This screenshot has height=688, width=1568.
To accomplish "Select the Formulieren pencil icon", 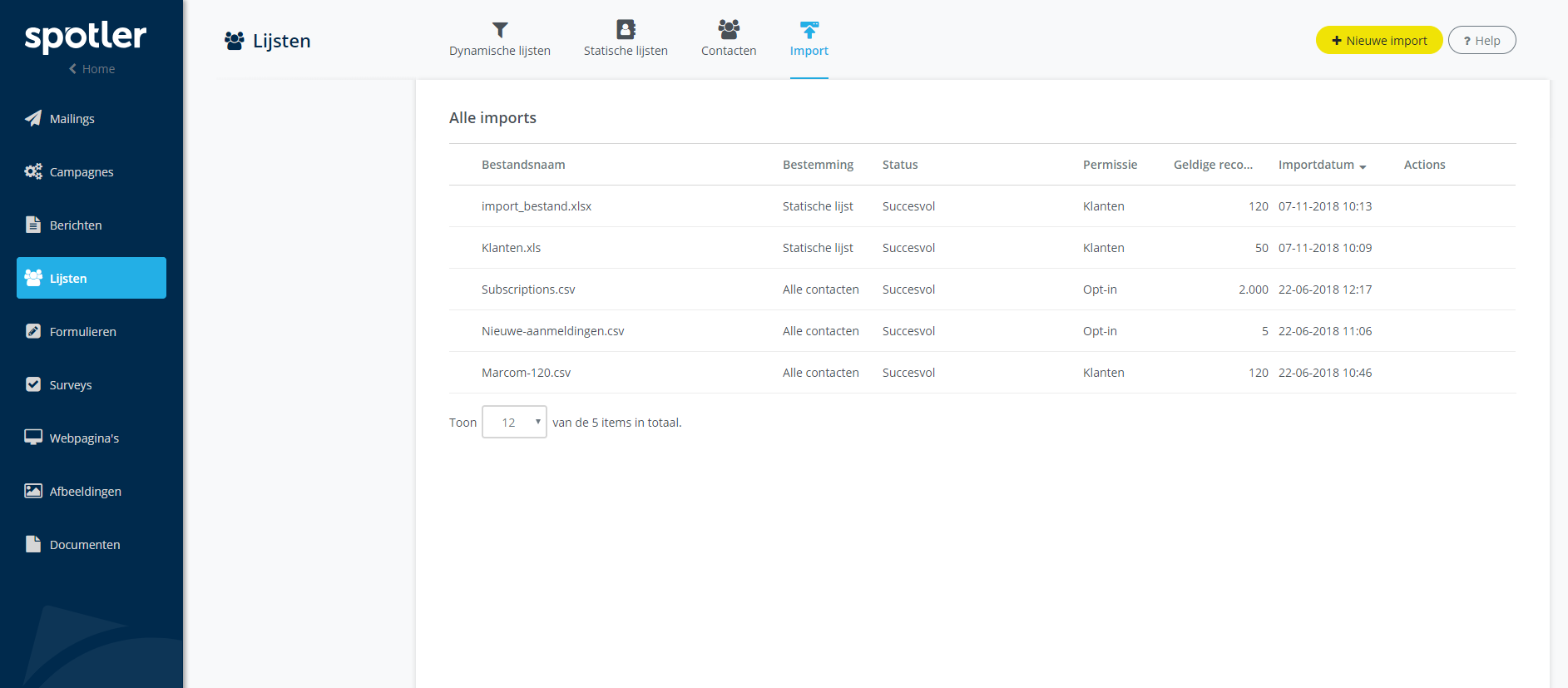I will pos(33,331).
